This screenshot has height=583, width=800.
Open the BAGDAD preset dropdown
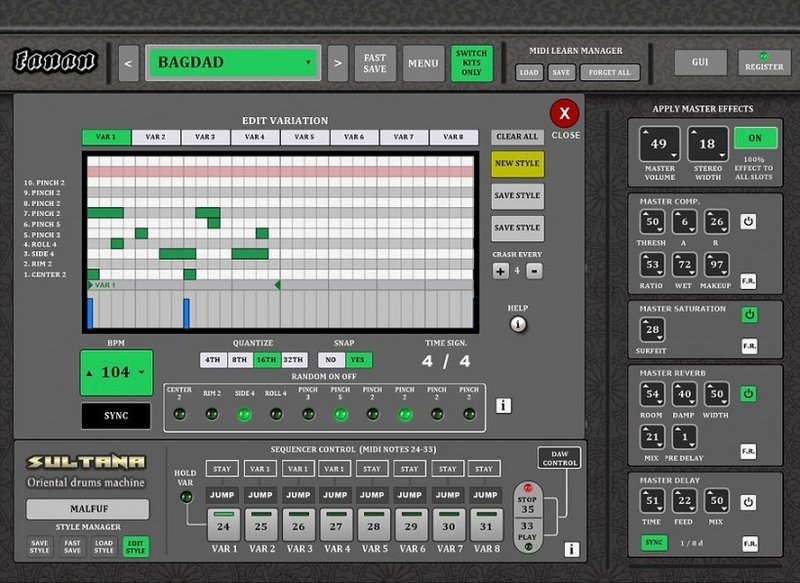coord(233,63)
